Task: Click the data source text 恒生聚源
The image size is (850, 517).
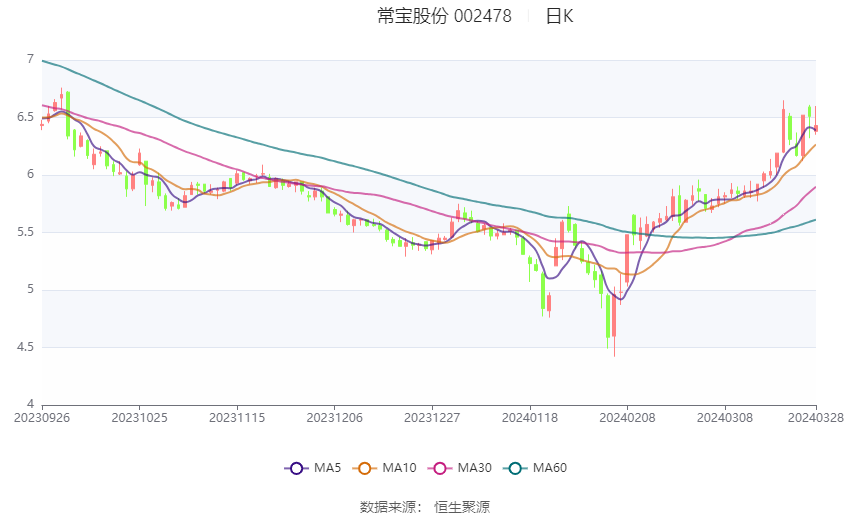Action: (x=462, y=507)
